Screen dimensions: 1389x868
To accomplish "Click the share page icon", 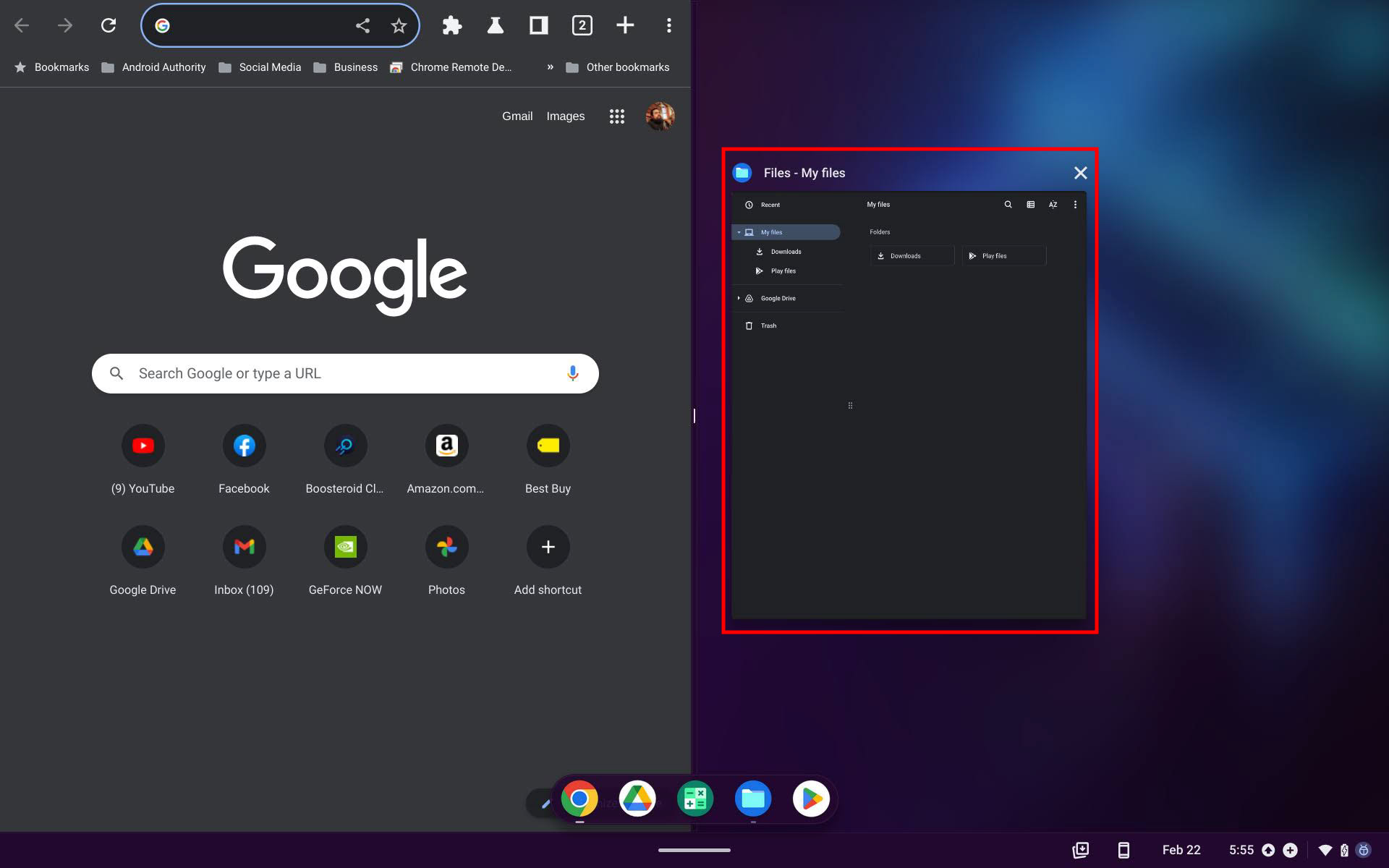I will pos(362,26).
